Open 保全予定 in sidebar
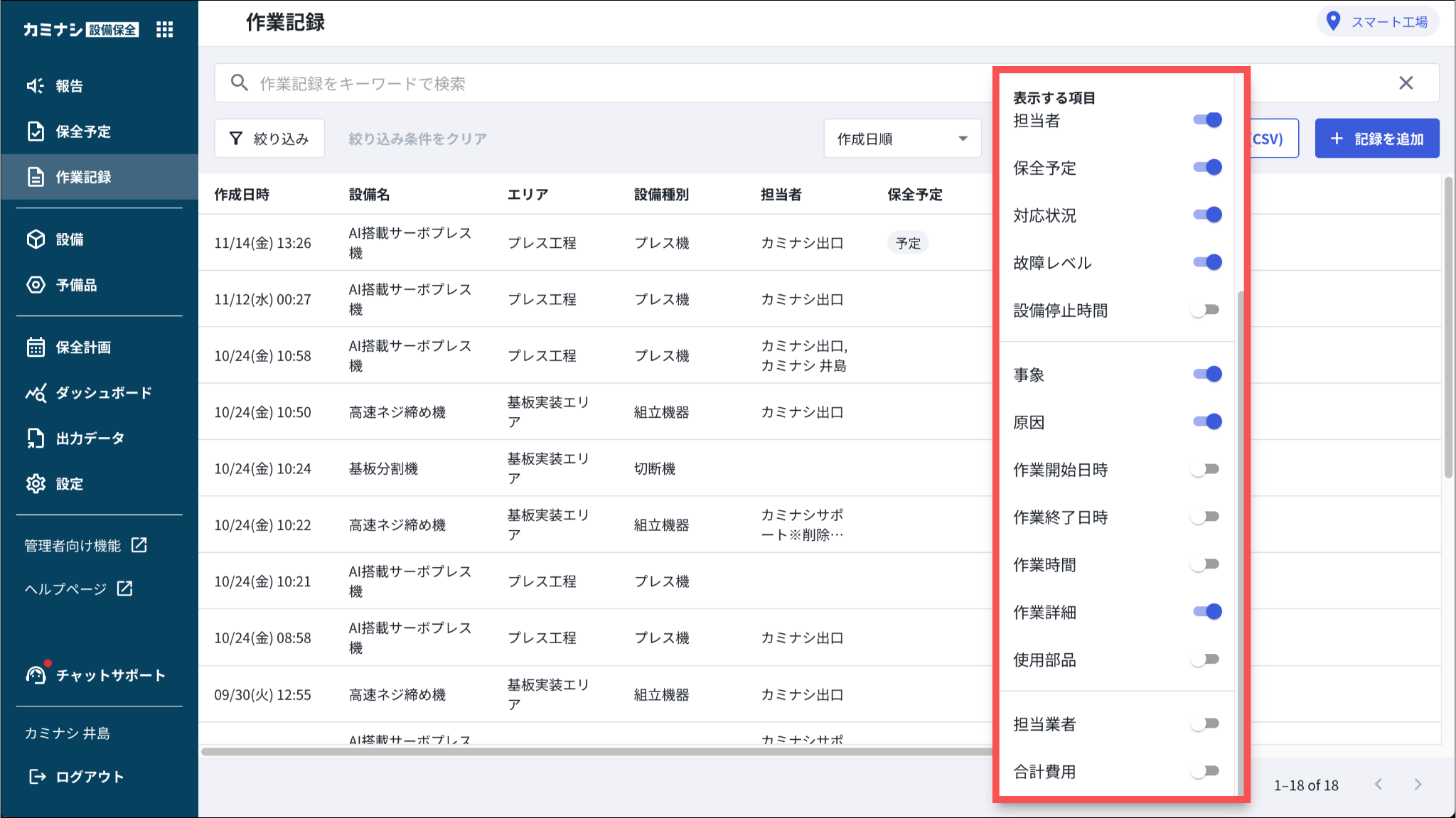 (83, 131)
